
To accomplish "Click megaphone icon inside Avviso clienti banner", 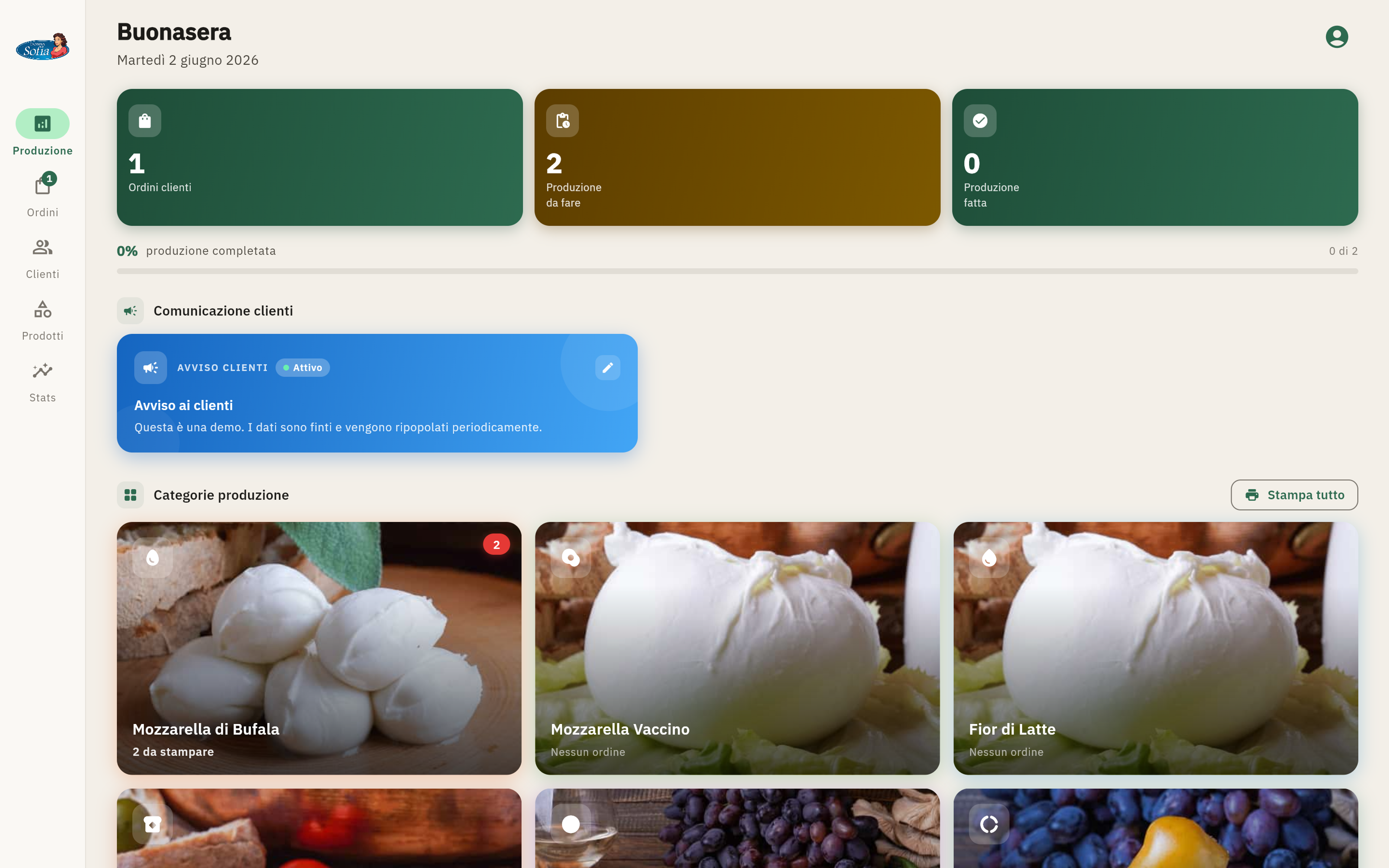I will coord(150,367).
